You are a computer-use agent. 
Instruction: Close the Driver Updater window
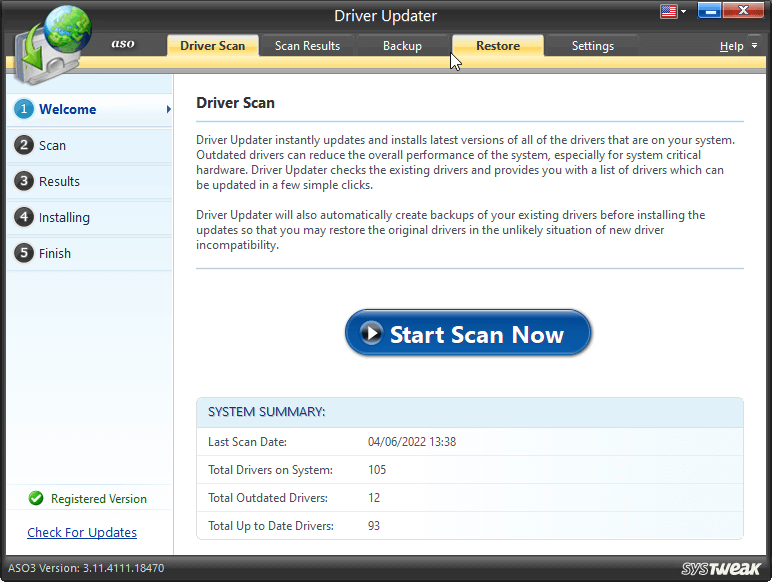coord(743,10)
